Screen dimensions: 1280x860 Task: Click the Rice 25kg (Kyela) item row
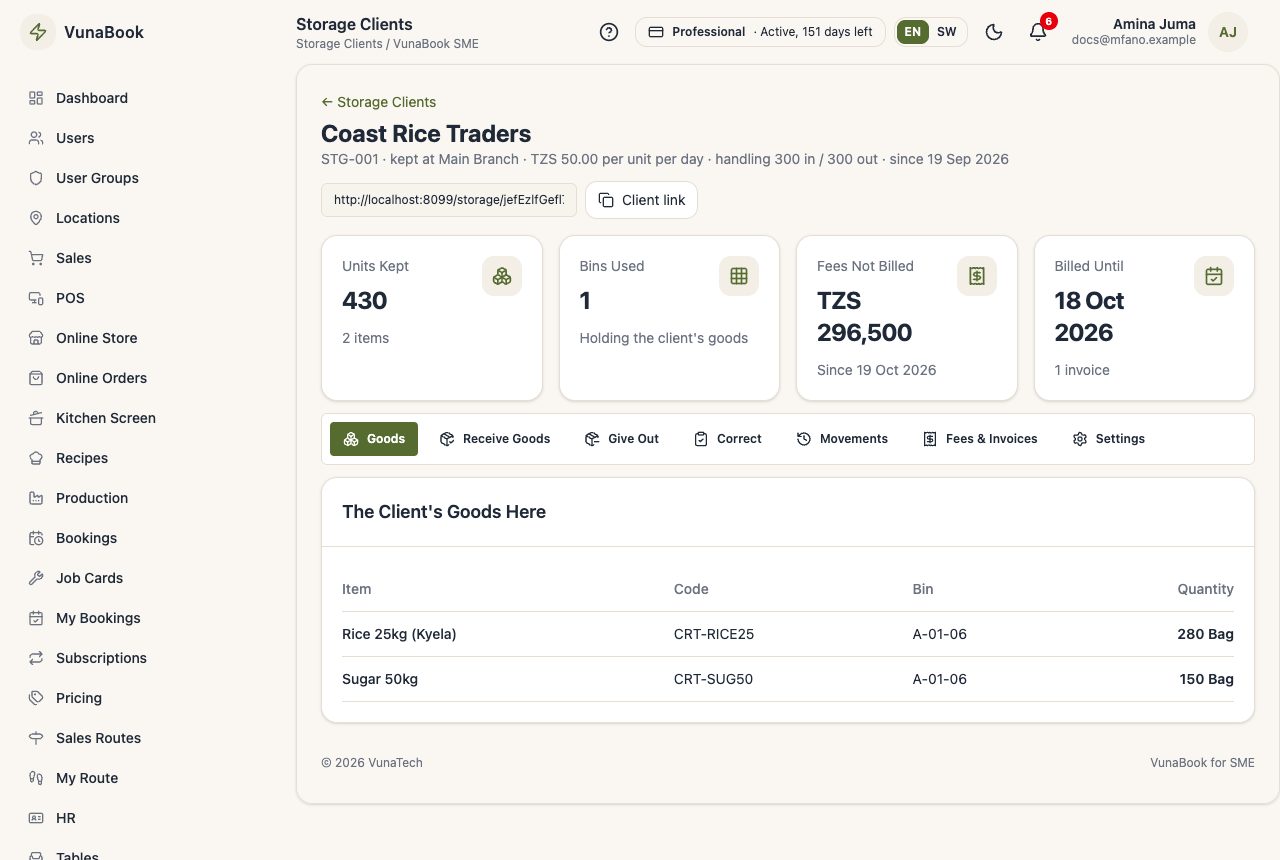coord(788,634)
